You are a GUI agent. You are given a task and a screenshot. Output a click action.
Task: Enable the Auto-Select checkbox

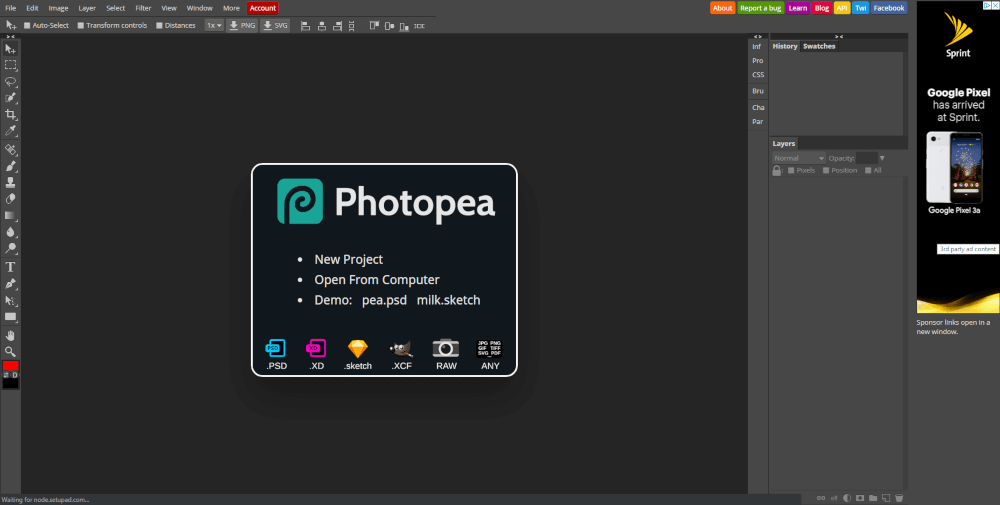coord(27,26)
